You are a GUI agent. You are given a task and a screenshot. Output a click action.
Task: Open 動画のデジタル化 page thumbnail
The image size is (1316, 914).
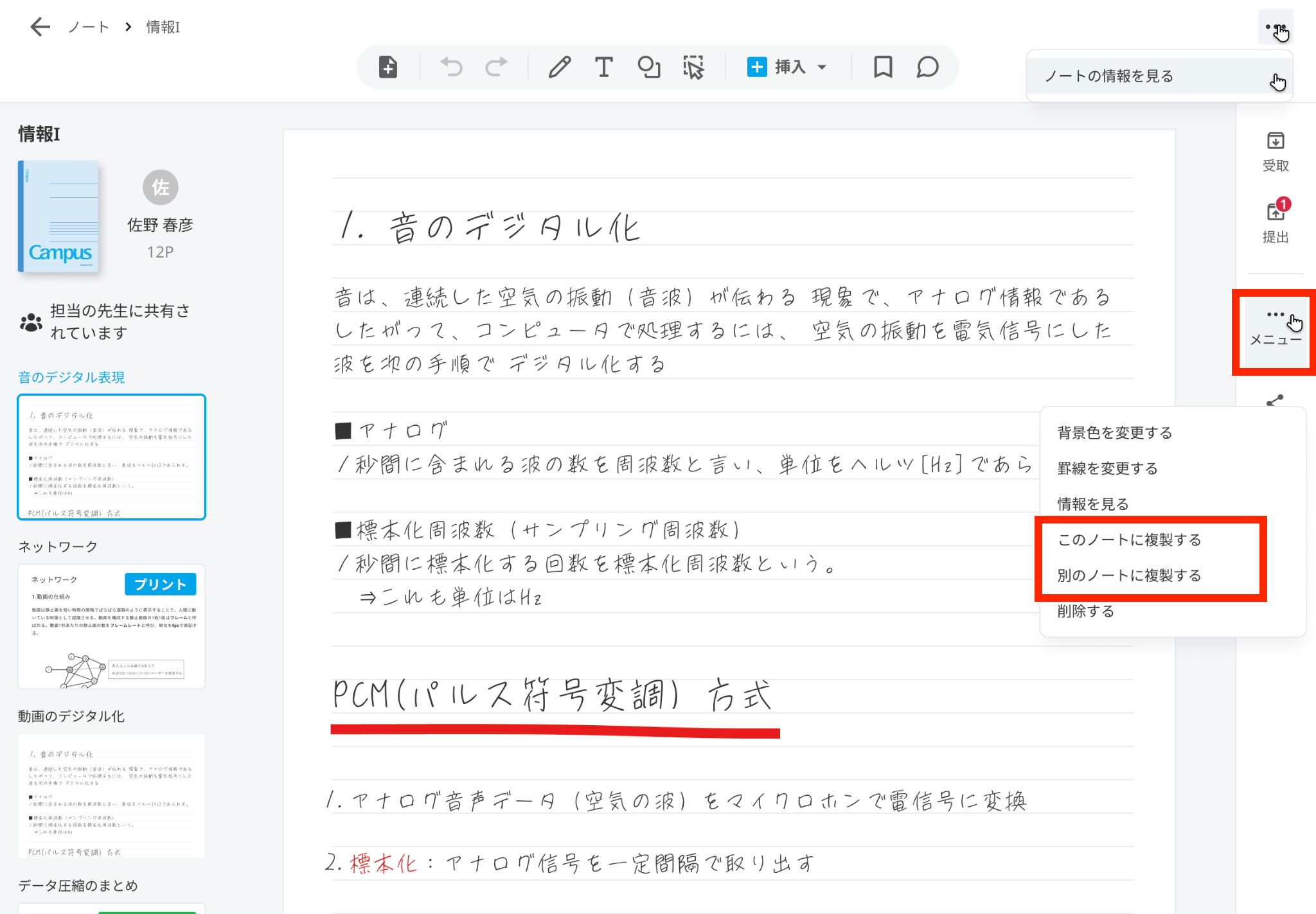click(x=112, y=796)
